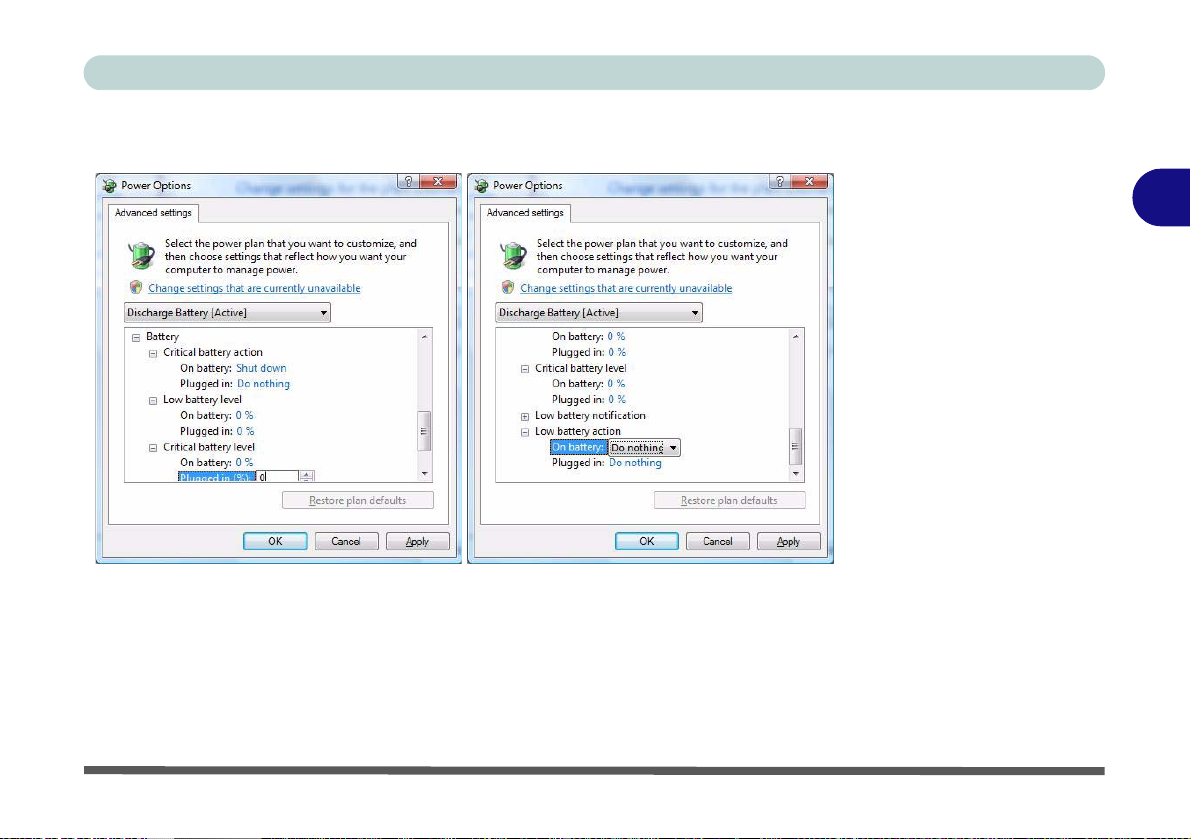Click Restore plan defaults in right dialog
1191x839 pixels.
[x=729, y=500]
